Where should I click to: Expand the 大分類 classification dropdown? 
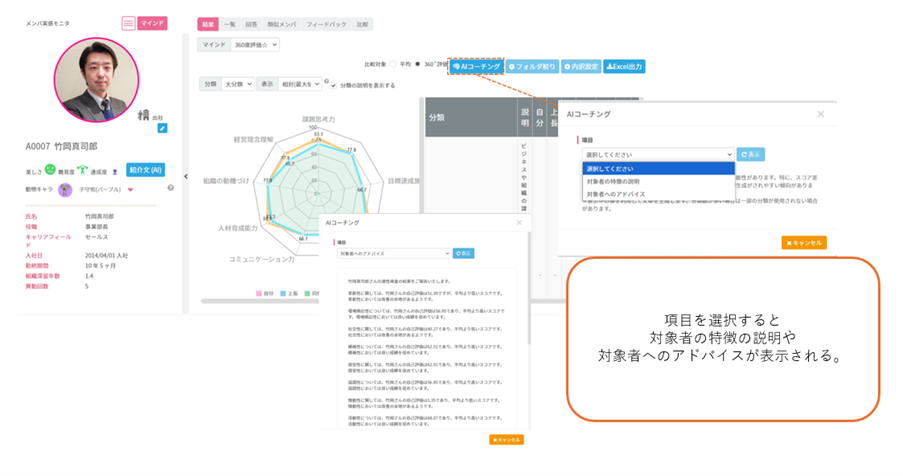click(x=237, y=85)
